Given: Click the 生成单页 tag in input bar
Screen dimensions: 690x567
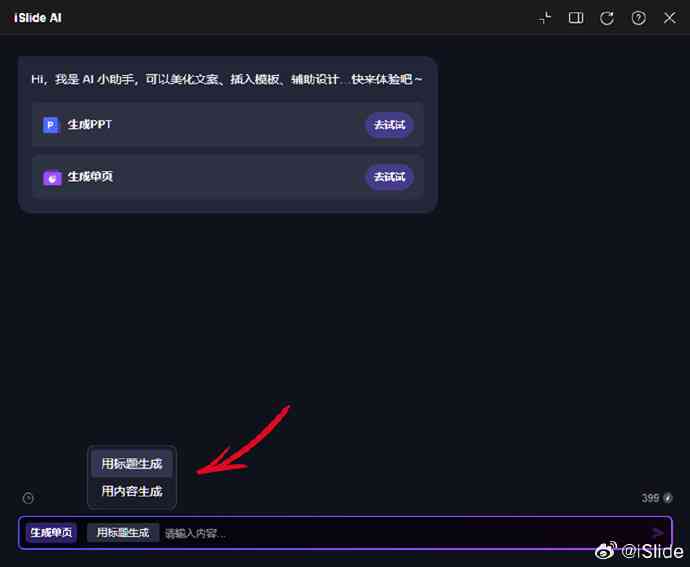Looking at the screenshot, I should 51,533.
